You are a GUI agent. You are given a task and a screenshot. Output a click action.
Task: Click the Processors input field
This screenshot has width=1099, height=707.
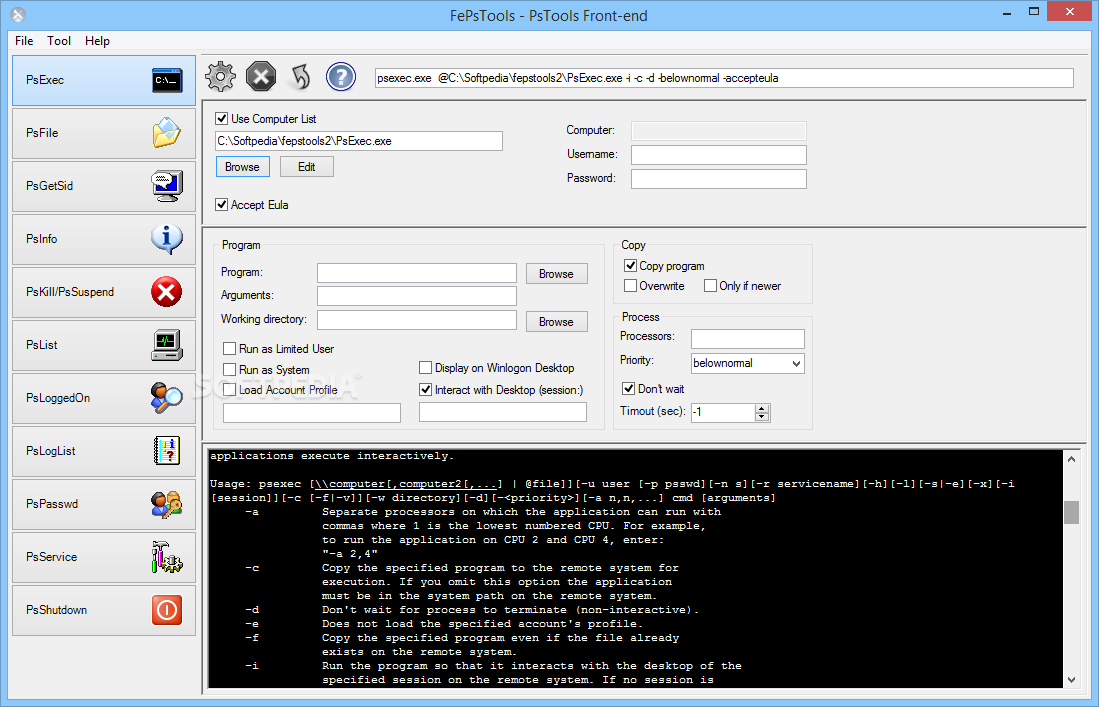point(748,339)
